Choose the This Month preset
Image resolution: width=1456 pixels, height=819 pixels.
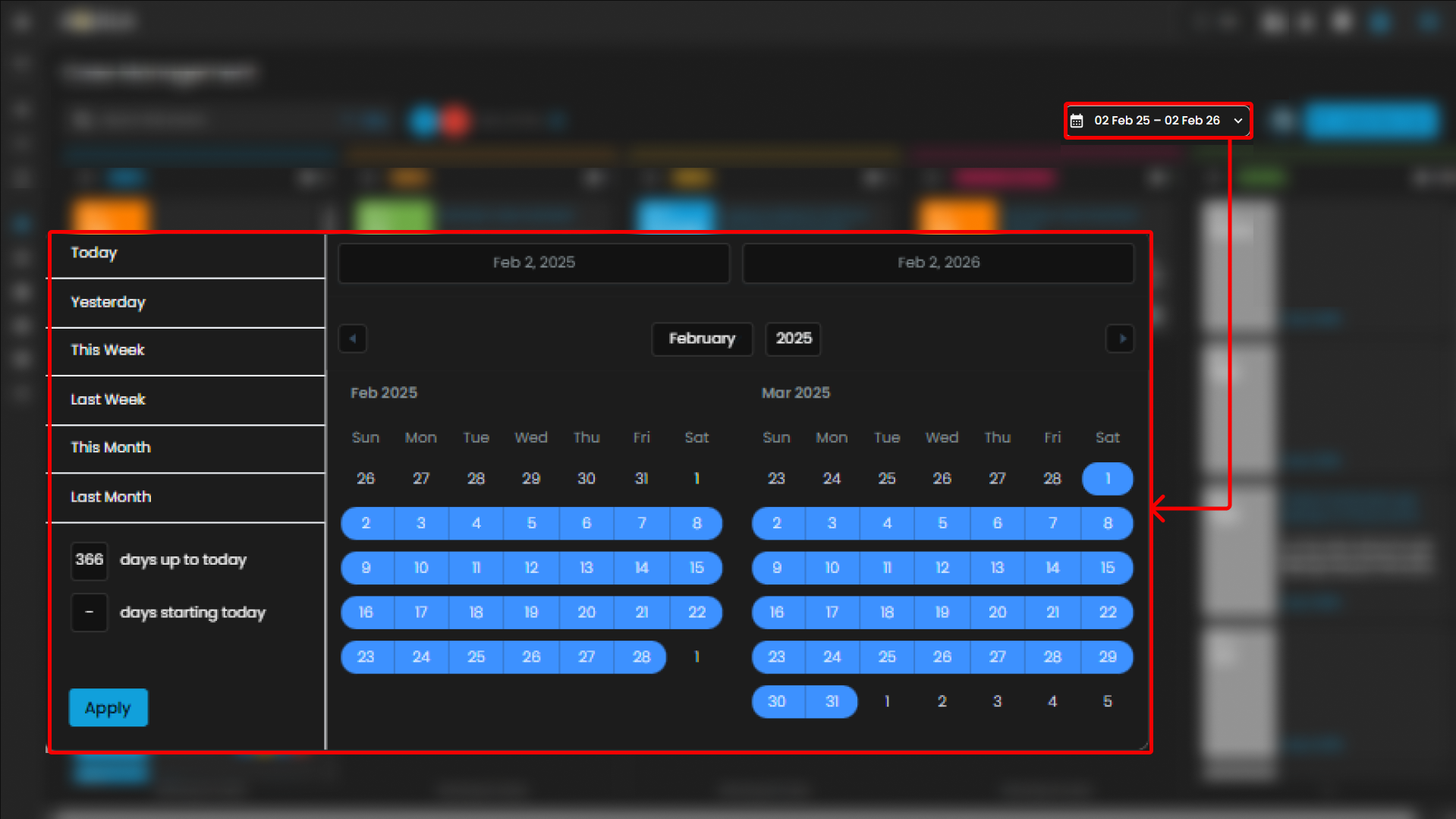[x=111, y=447]
